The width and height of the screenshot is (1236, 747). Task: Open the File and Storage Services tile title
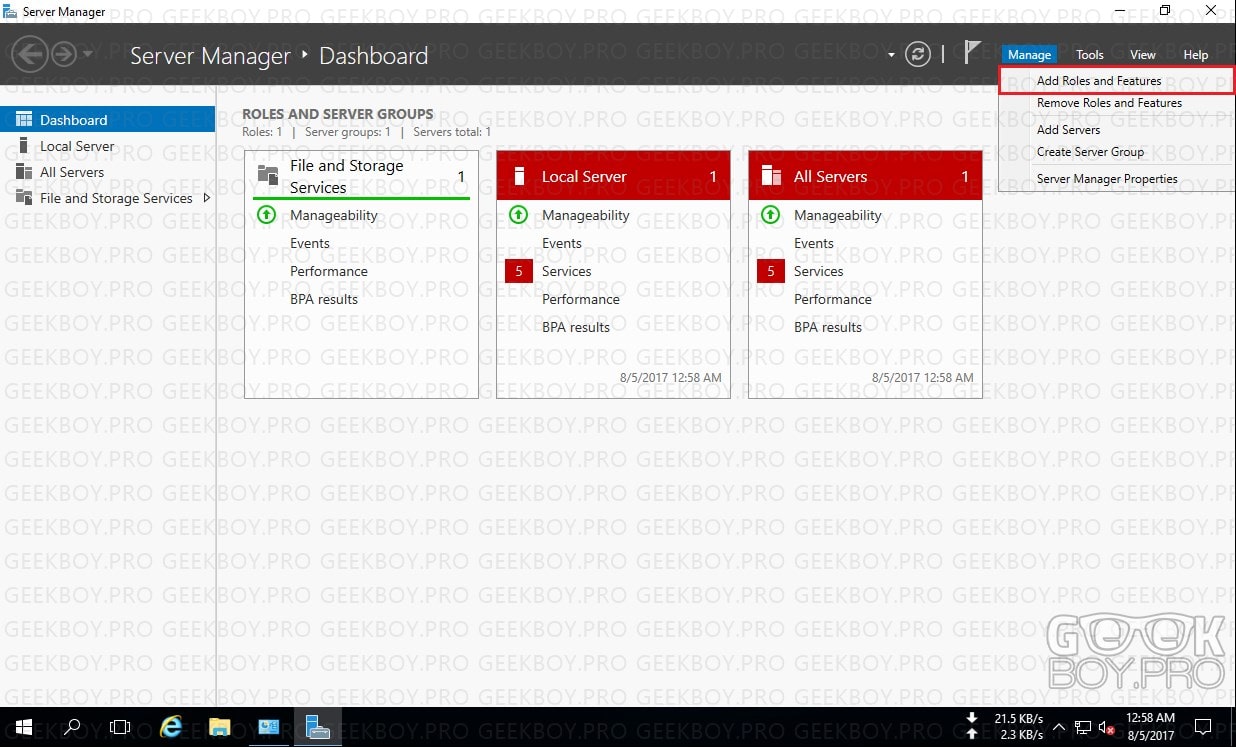point(346,177)
